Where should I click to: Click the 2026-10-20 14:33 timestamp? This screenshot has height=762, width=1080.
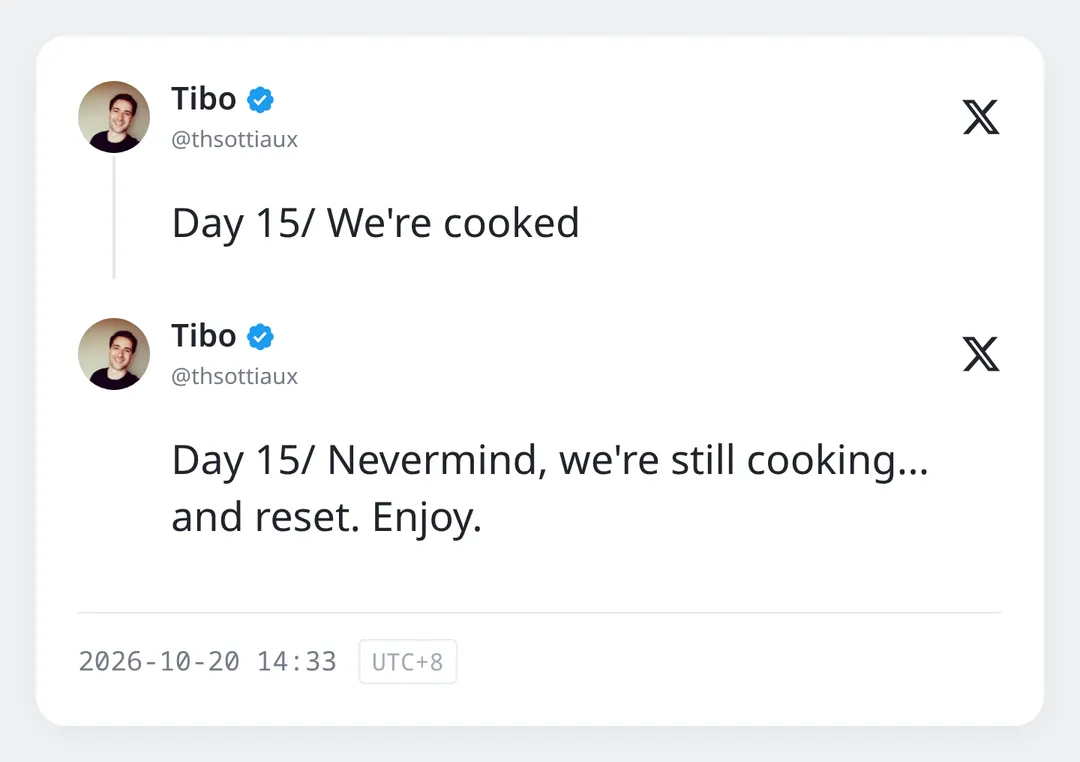(x=207, y=661)
